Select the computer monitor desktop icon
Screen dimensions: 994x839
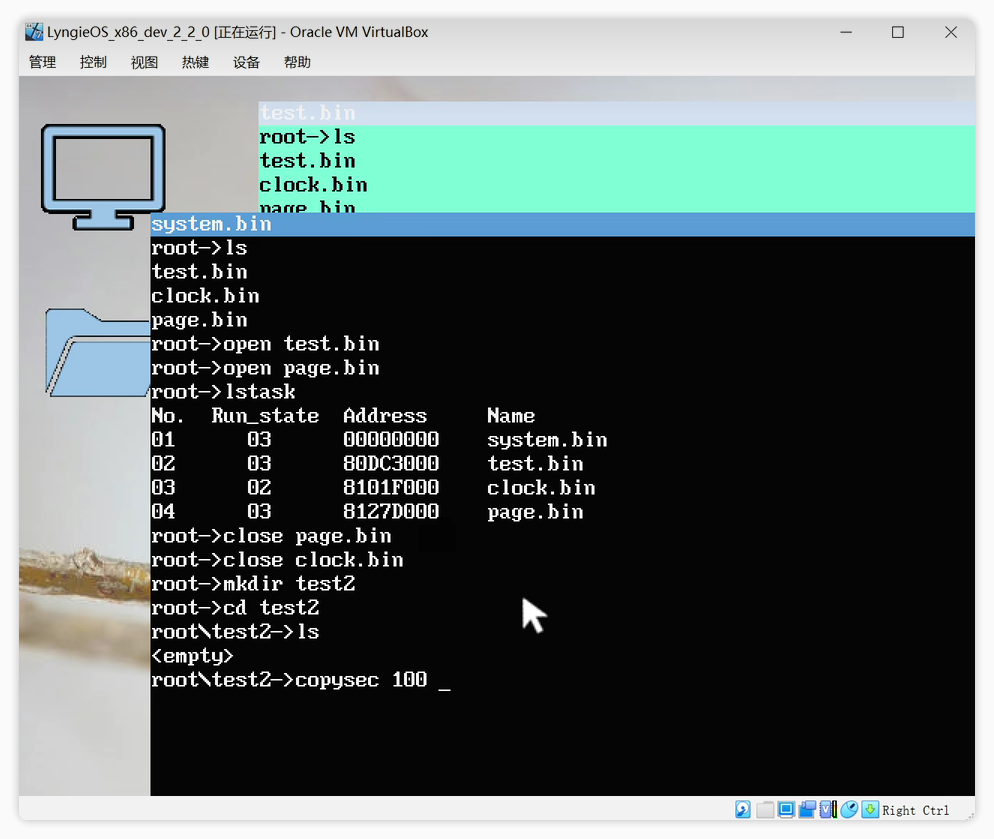point(103,173)
